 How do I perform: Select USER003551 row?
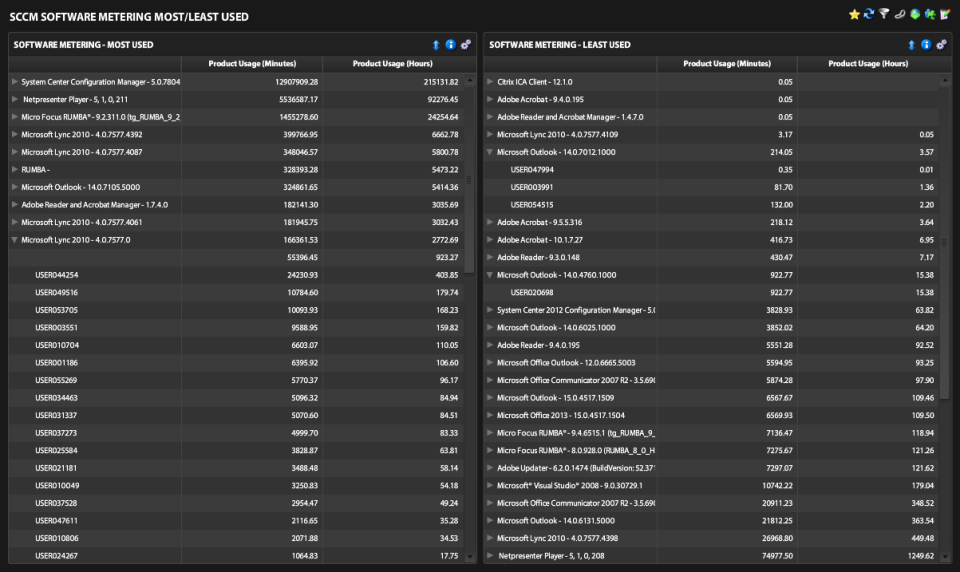[237, 328]
